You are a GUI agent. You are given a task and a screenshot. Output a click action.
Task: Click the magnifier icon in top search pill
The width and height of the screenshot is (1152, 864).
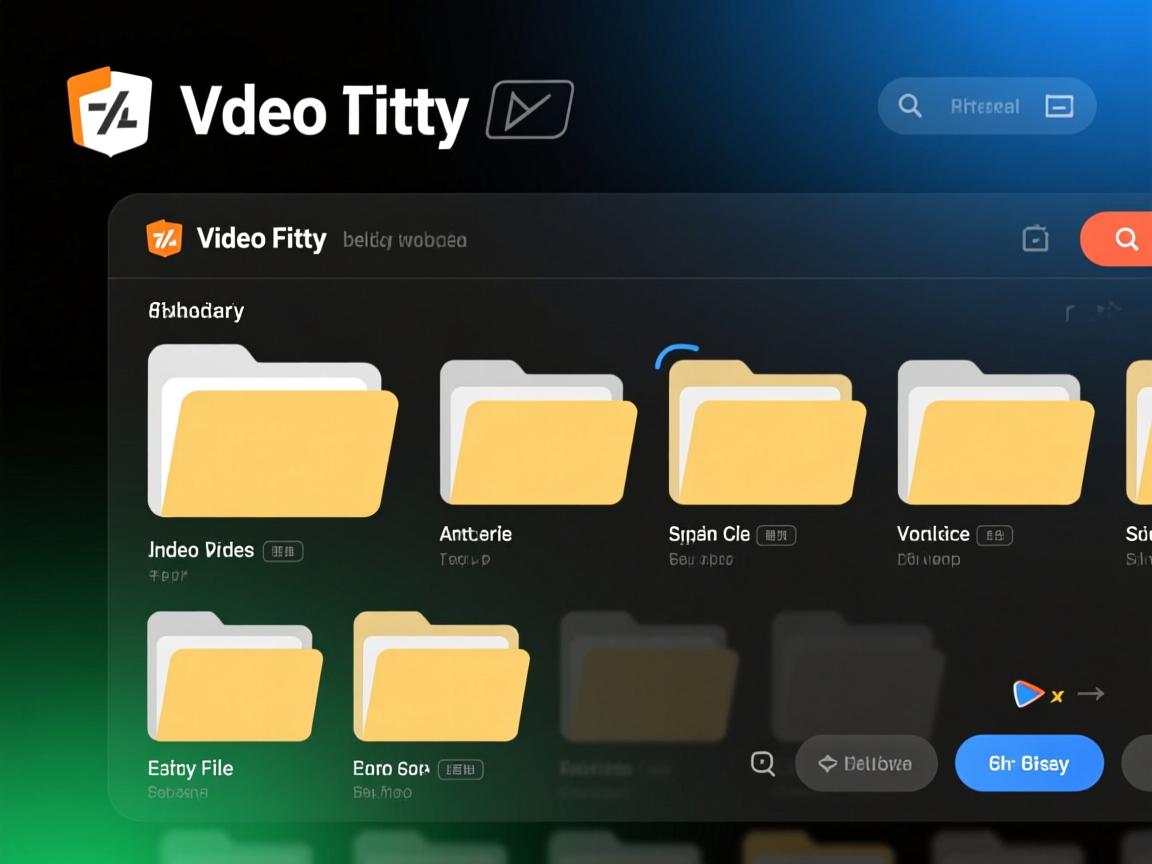(910, 106)
